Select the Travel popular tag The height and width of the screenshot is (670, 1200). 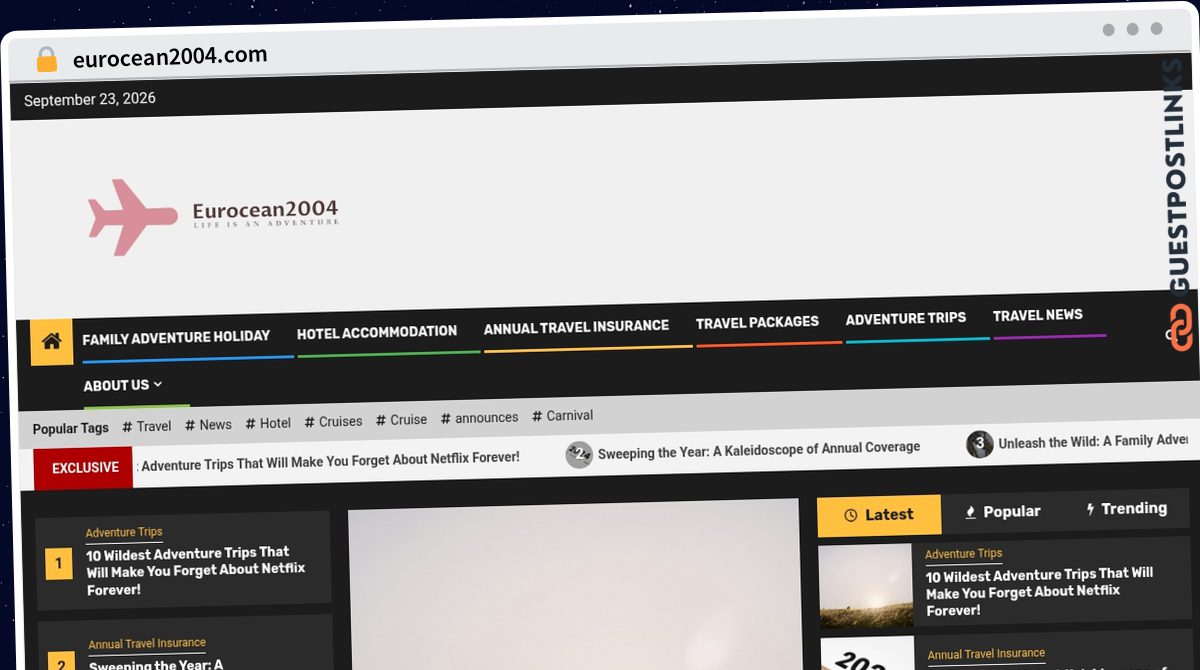pyautogui.click(x=146, y=426)
